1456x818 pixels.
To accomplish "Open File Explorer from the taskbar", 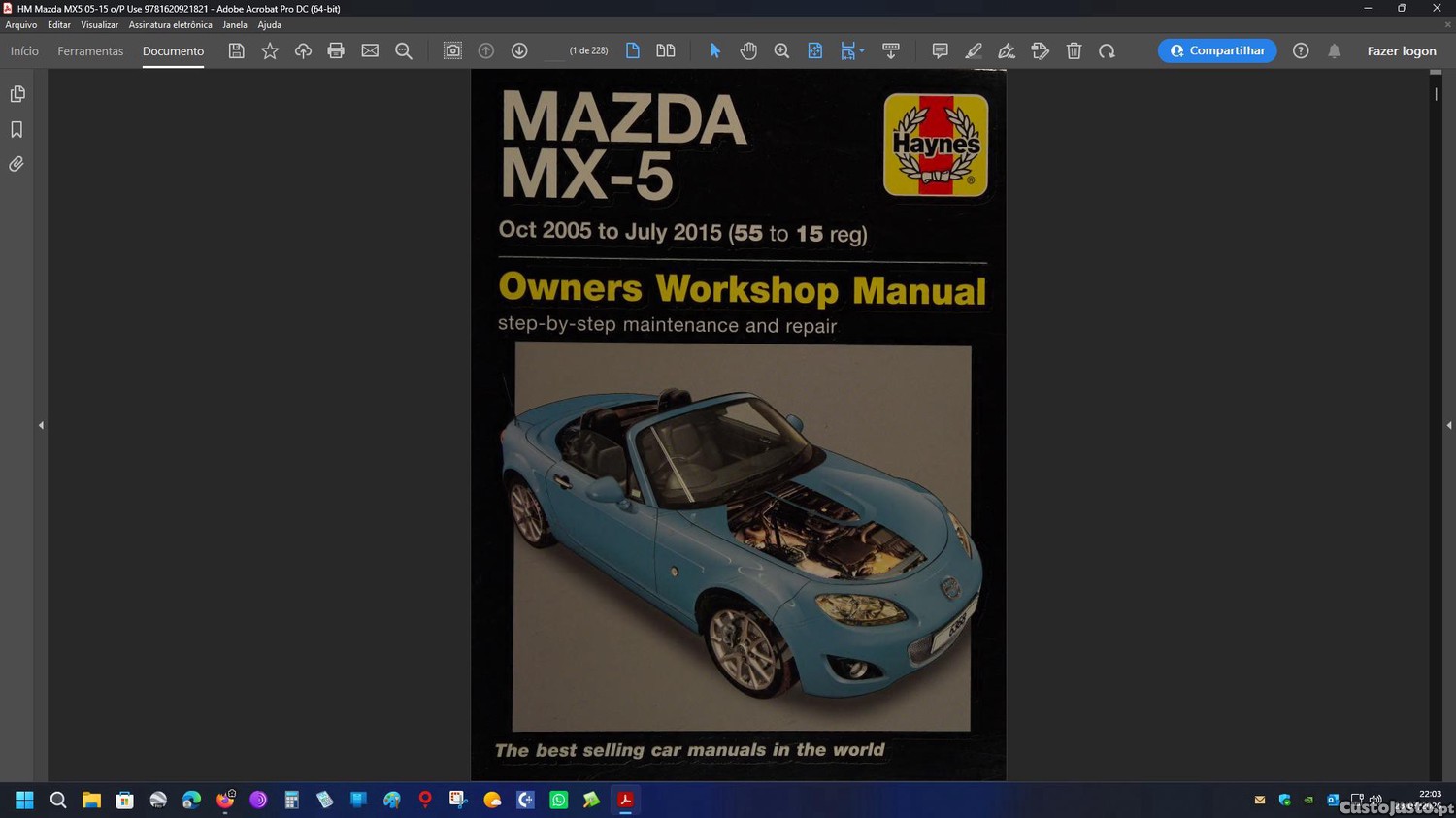I will (x=91, y=800).
